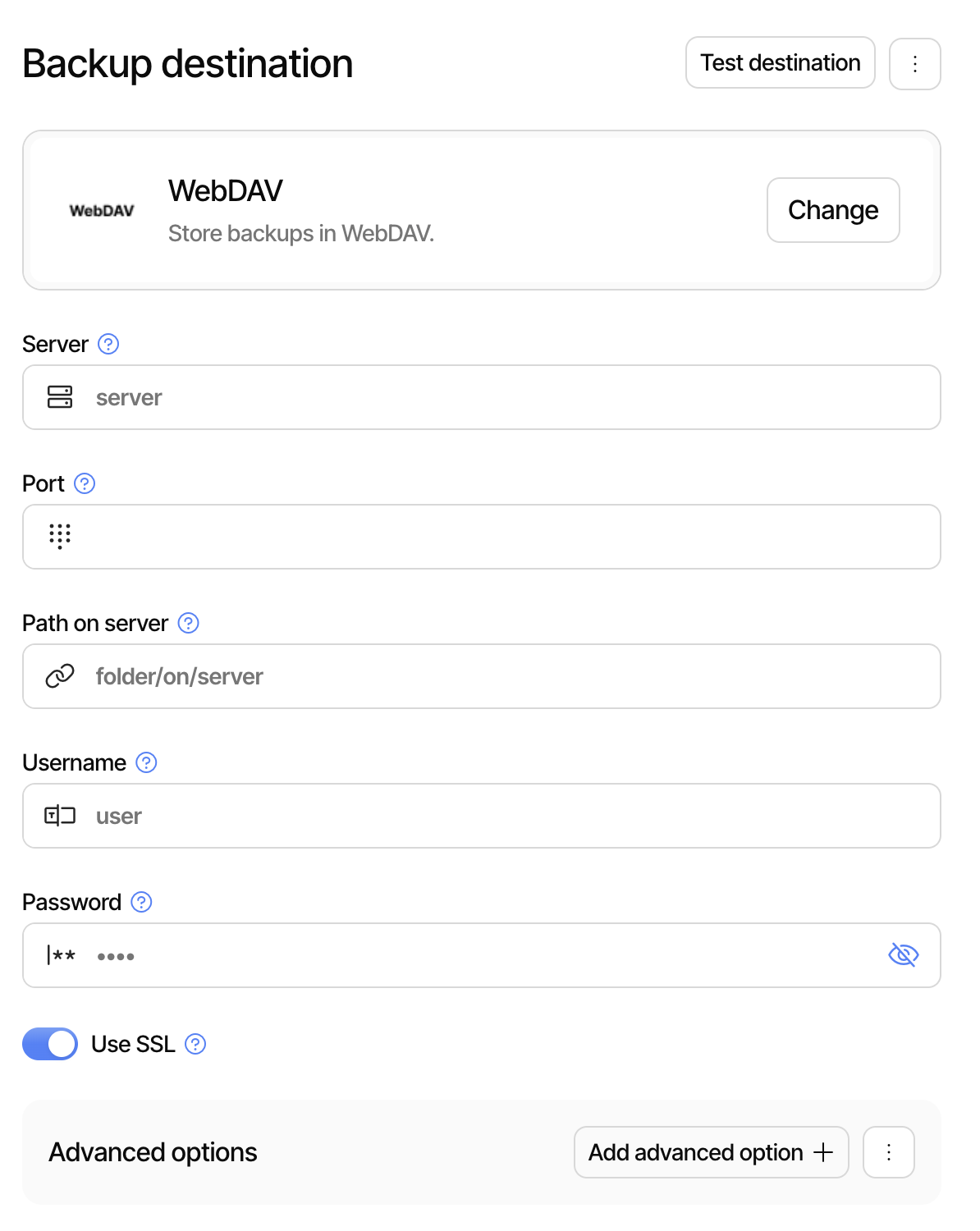Open the Password help icon

pos(141,903)
